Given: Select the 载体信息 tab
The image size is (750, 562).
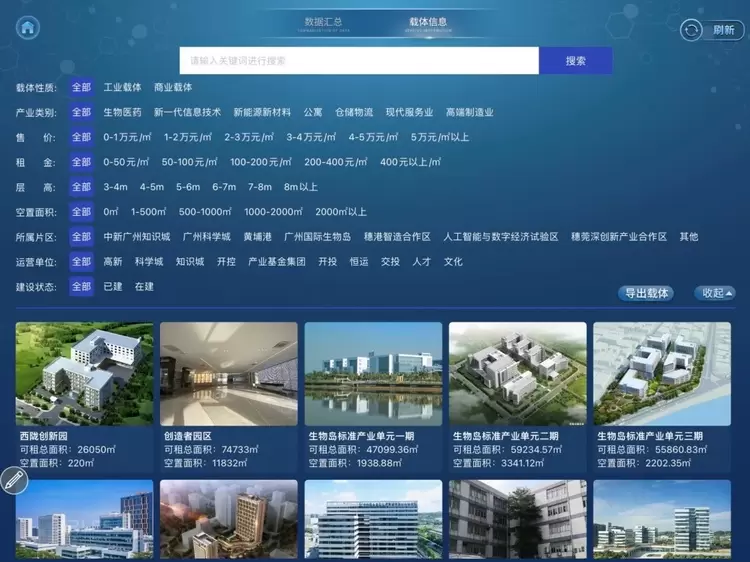Looking at the screenshot, I should 428,22.
